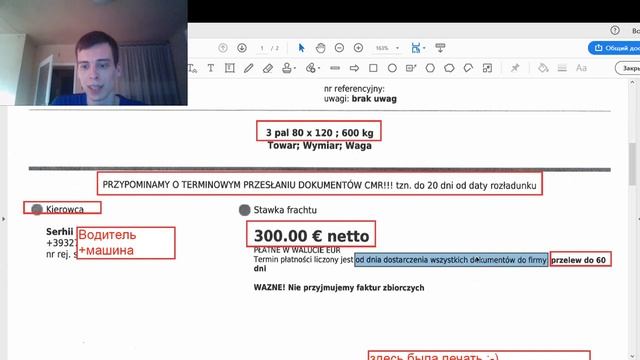
Task: Select the stamp tool
Action: (287, 68)
